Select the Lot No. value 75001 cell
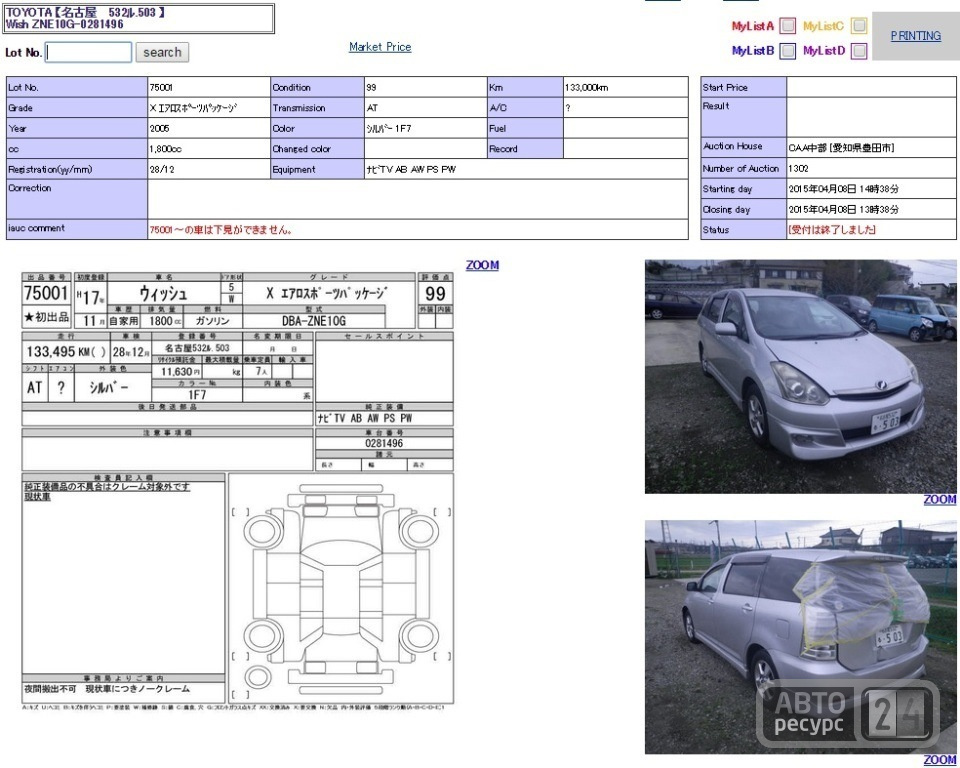The height and width of the screenshot is (768, 960). click(x=209, y=87)
